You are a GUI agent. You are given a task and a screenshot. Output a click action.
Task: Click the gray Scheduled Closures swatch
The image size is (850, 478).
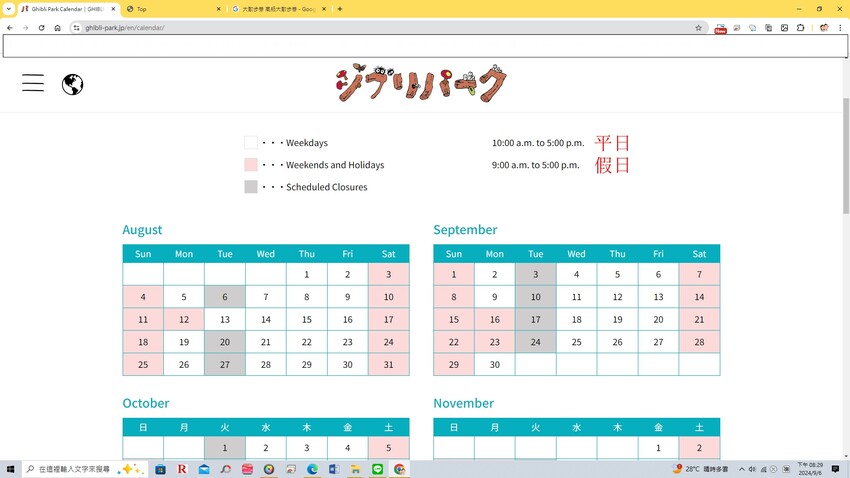tap(250, 187)
